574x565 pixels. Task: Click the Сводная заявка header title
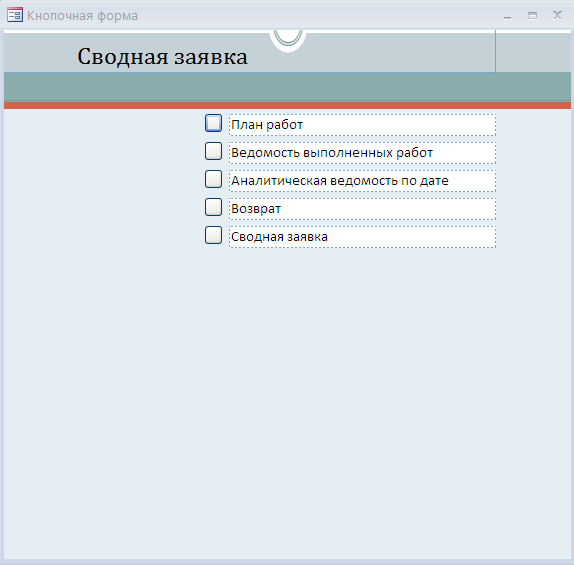(x=163, y=57)
